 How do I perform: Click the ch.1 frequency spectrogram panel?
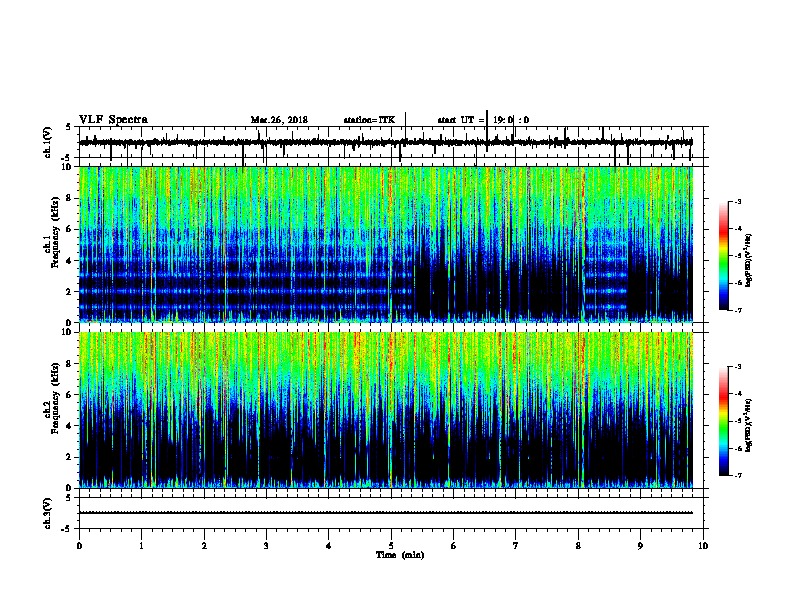386,244
